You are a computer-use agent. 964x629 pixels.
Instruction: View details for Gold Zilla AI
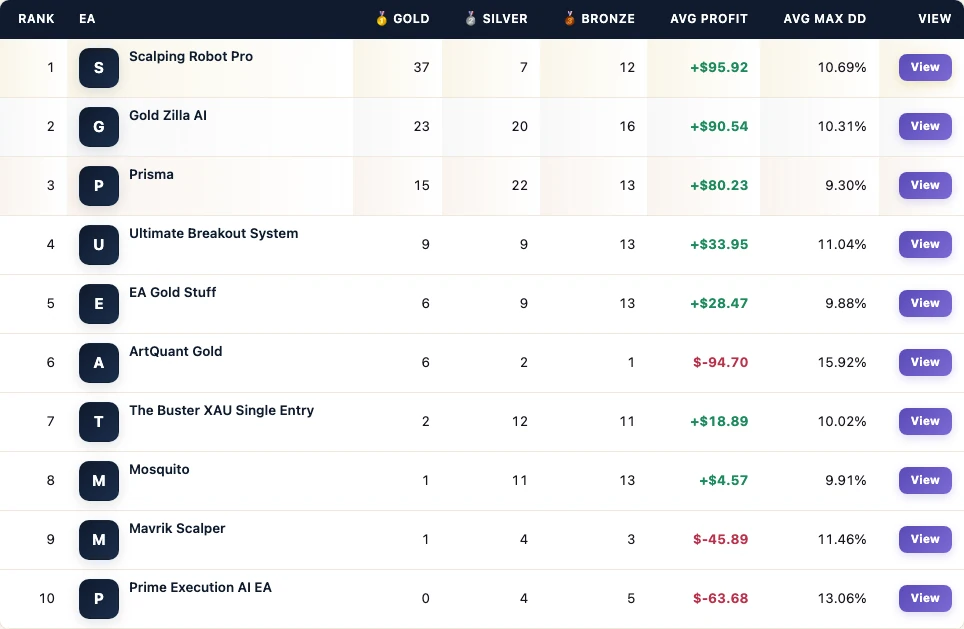tap(925, 126)
